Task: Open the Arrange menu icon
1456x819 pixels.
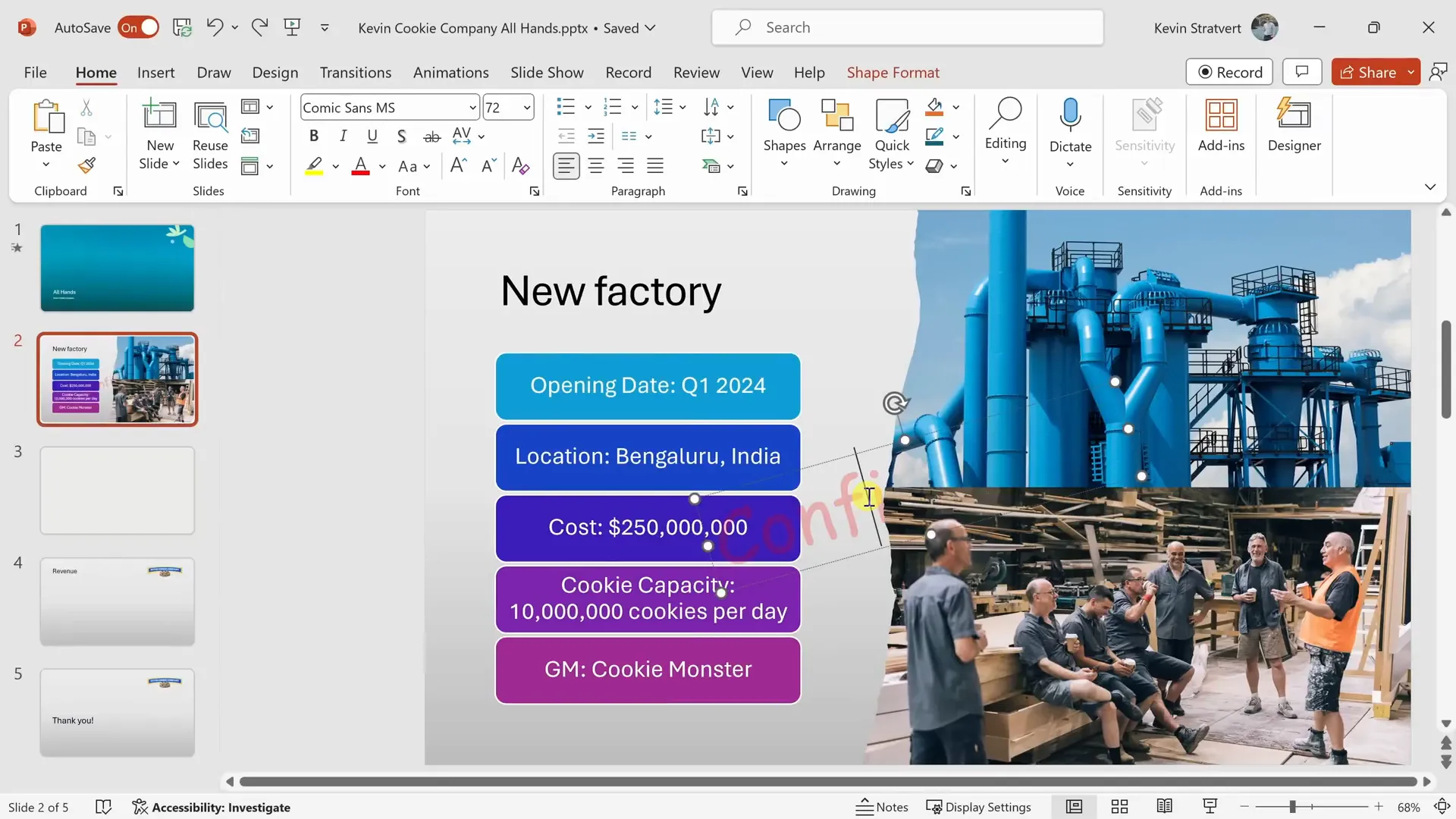Action: tap(837, 132)
